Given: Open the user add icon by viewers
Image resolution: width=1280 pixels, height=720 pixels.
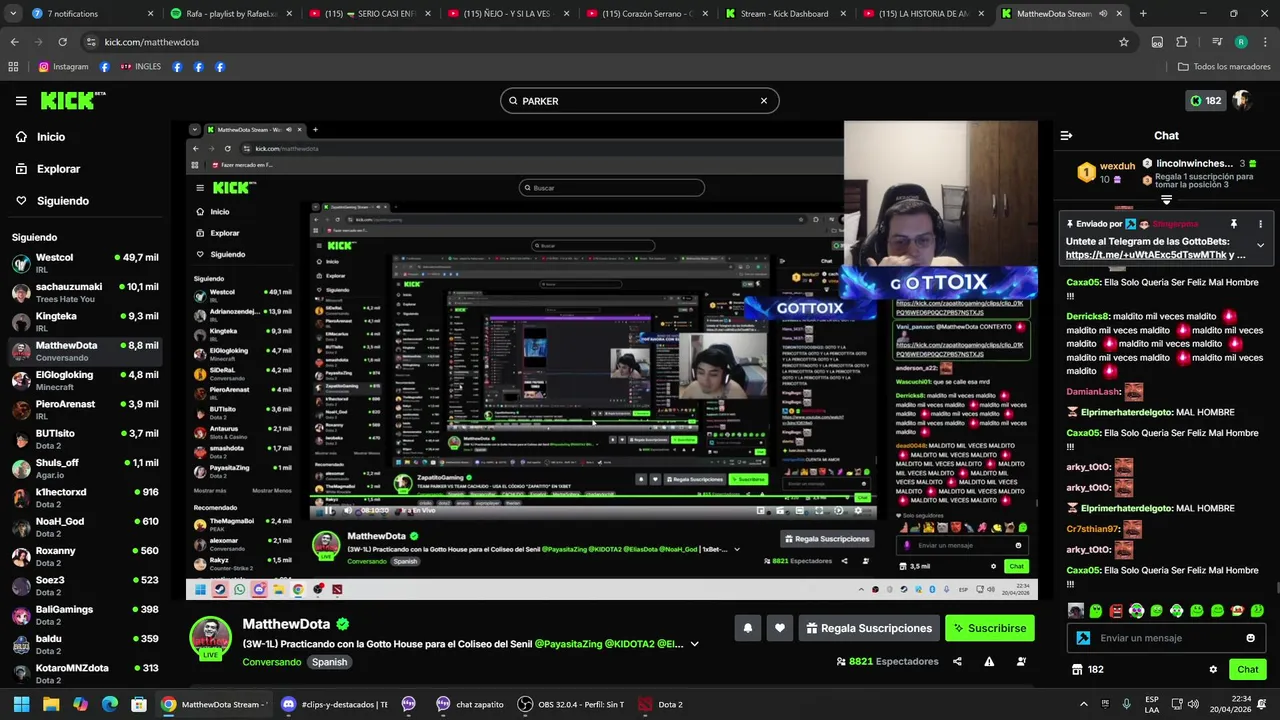Looking at the screenshot, I should point(1021,661).
